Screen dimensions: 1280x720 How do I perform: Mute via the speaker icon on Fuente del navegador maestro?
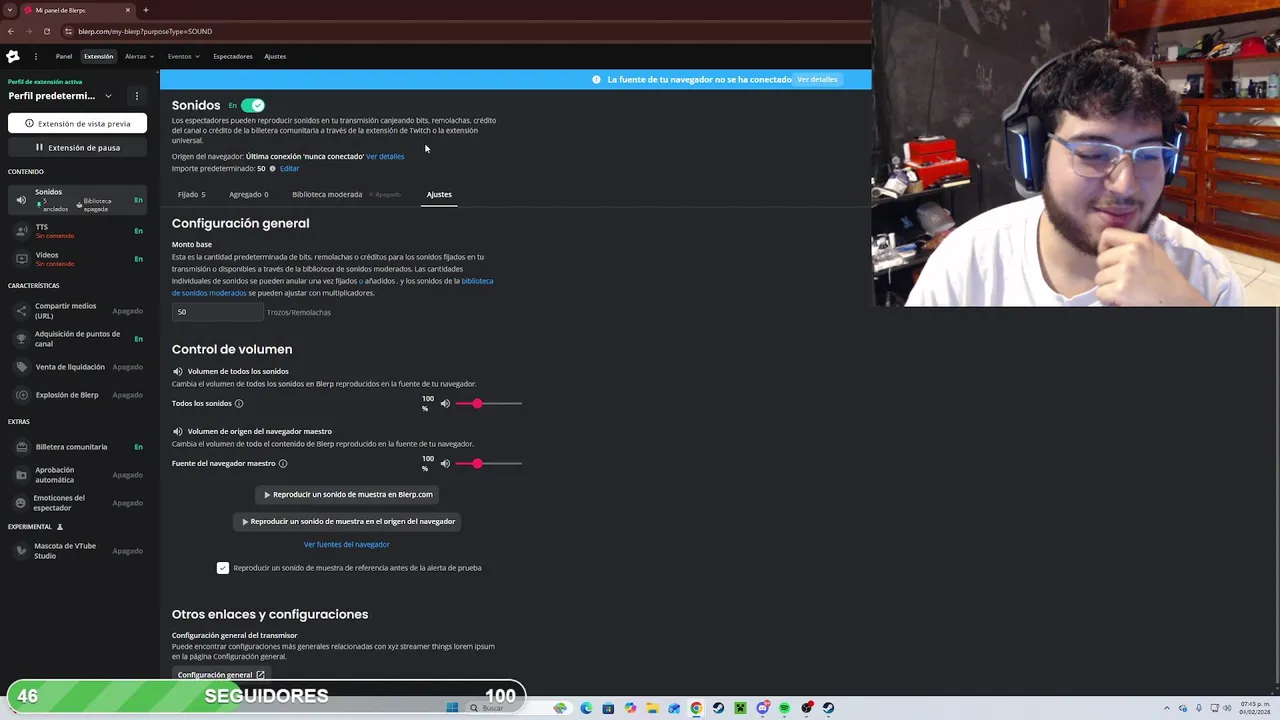tap(445, 464)
